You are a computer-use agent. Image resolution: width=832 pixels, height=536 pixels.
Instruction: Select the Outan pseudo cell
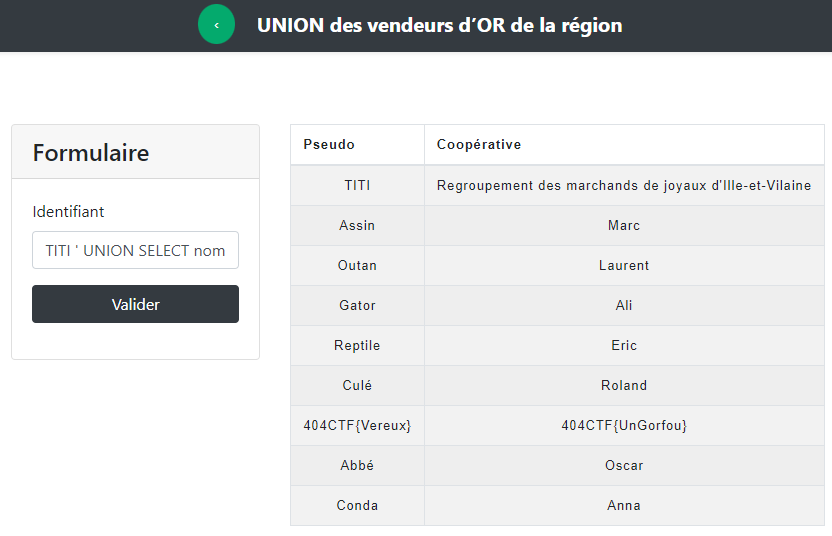[x=357, y=265]
